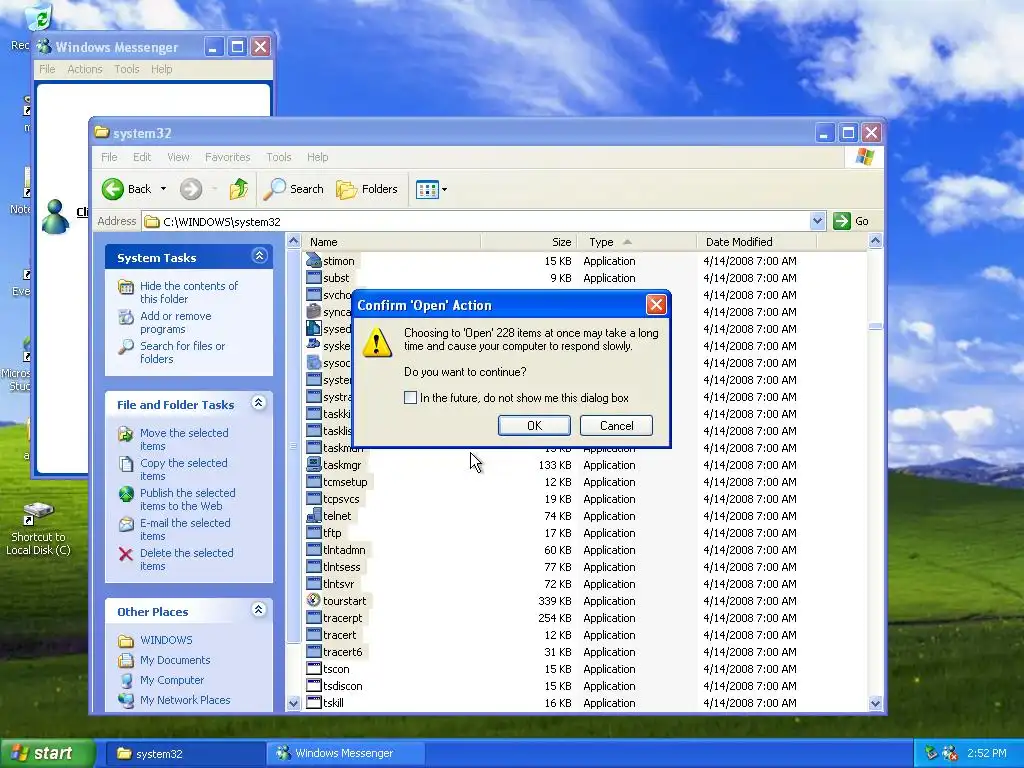Click in the Address input field
Viewport: 1024px width, 768px height.
(475, 221)
